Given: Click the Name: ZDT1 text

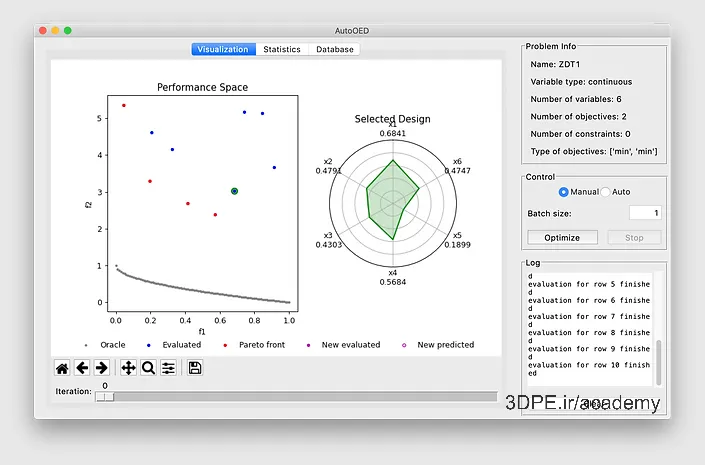Looking at the screenshot, I should pyautogui.click(x=555, y=64).
